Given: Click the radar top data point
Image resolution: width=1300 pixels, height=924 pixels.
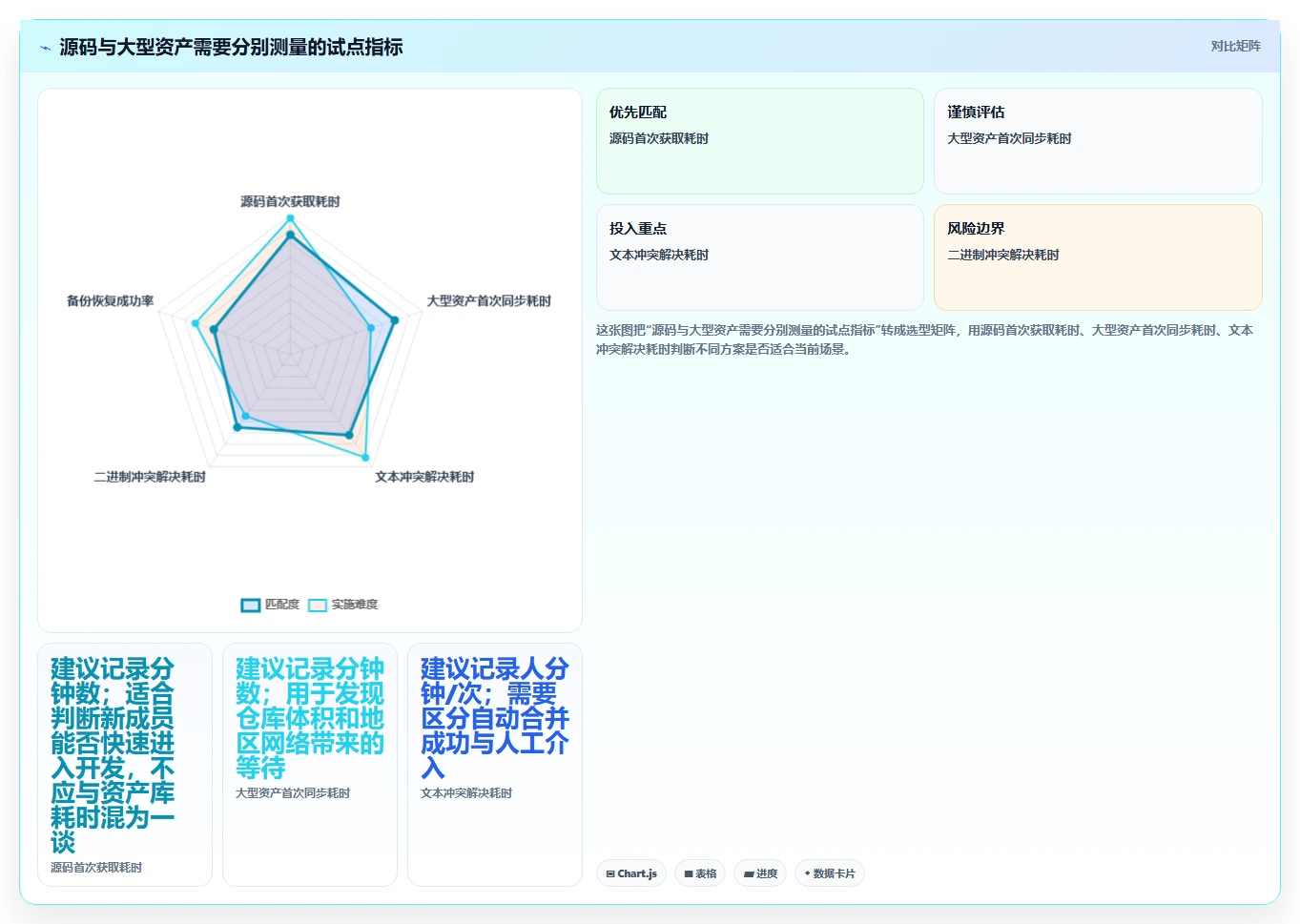Looking at the screenshot, I should (290, 218).
